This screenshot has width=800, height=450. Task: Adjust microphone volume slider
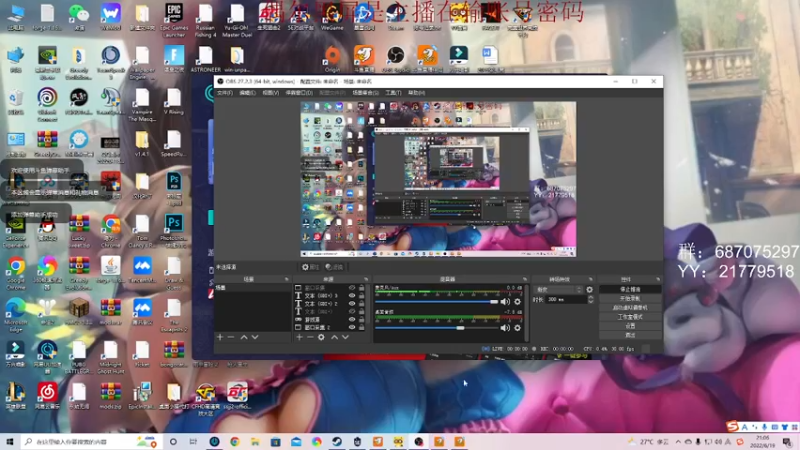coord(436,302)
